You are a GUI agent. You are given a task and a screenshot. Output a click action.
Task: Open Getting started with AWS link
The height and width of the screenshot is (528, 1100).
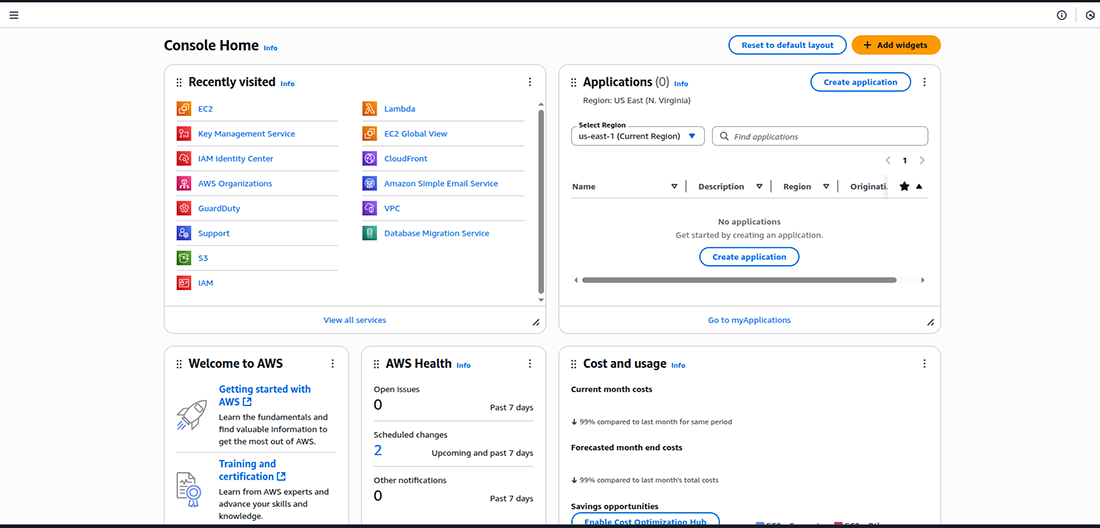(264, 395)
